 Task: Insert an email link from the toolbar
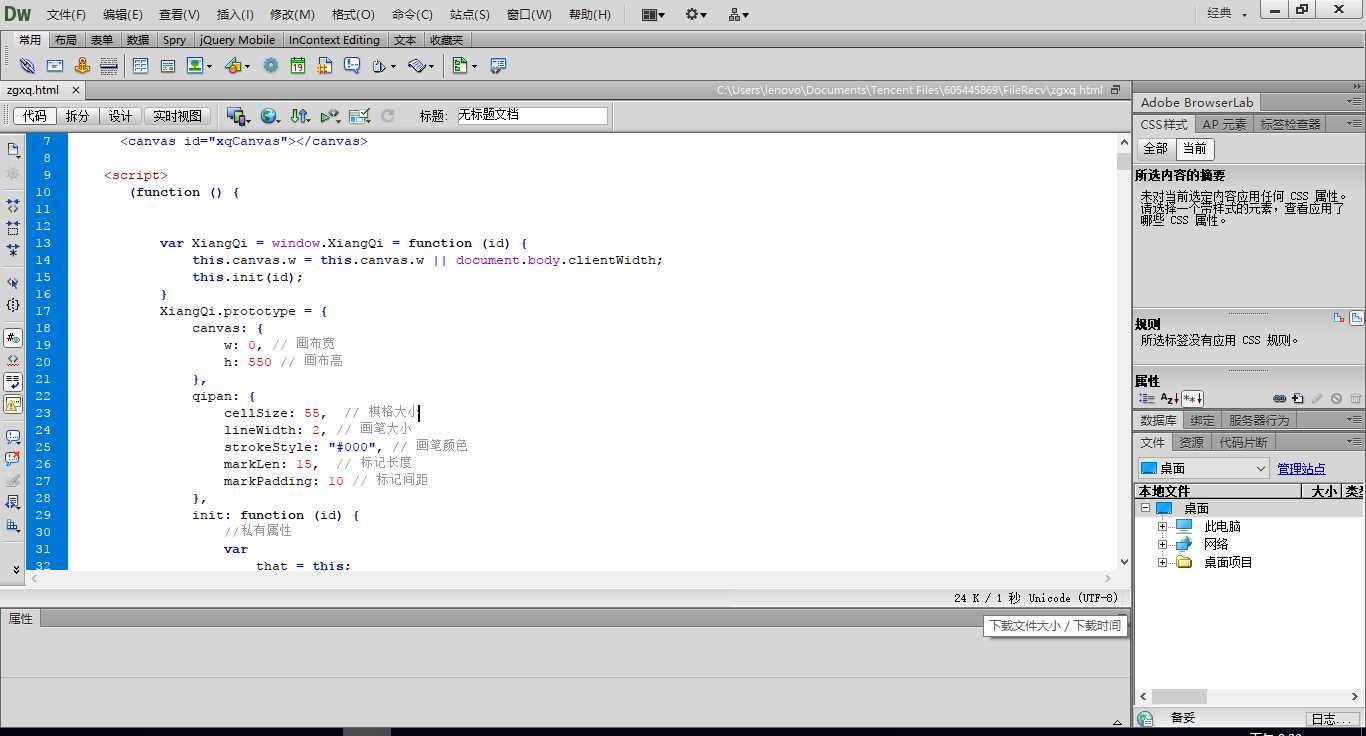tap(55, 65)
